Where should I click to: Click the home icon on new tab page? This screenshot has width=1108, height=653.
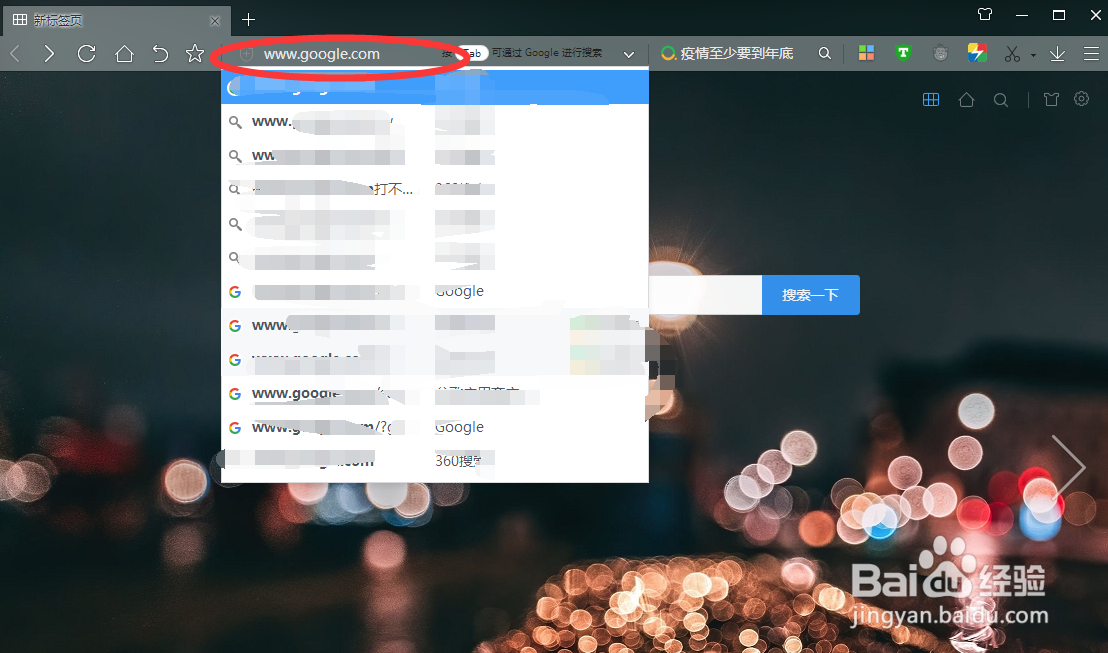coord(966,100)
